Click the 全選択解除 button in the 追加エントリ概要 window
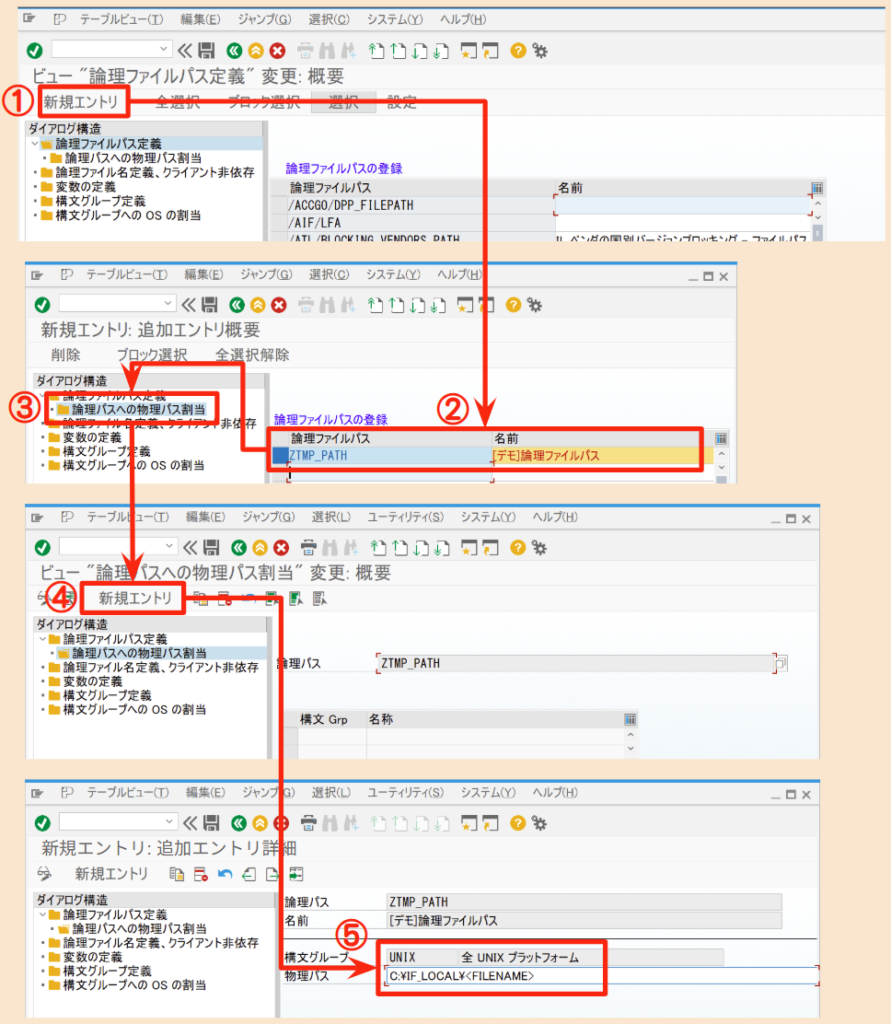891x1024 pixels. (252, 355)
